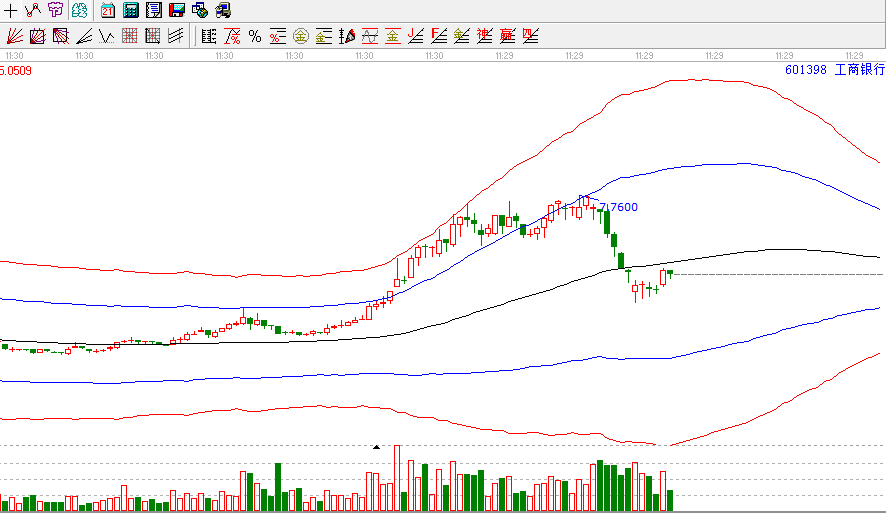
Task: Click the black percent sign tool
Action: [255, 36]
